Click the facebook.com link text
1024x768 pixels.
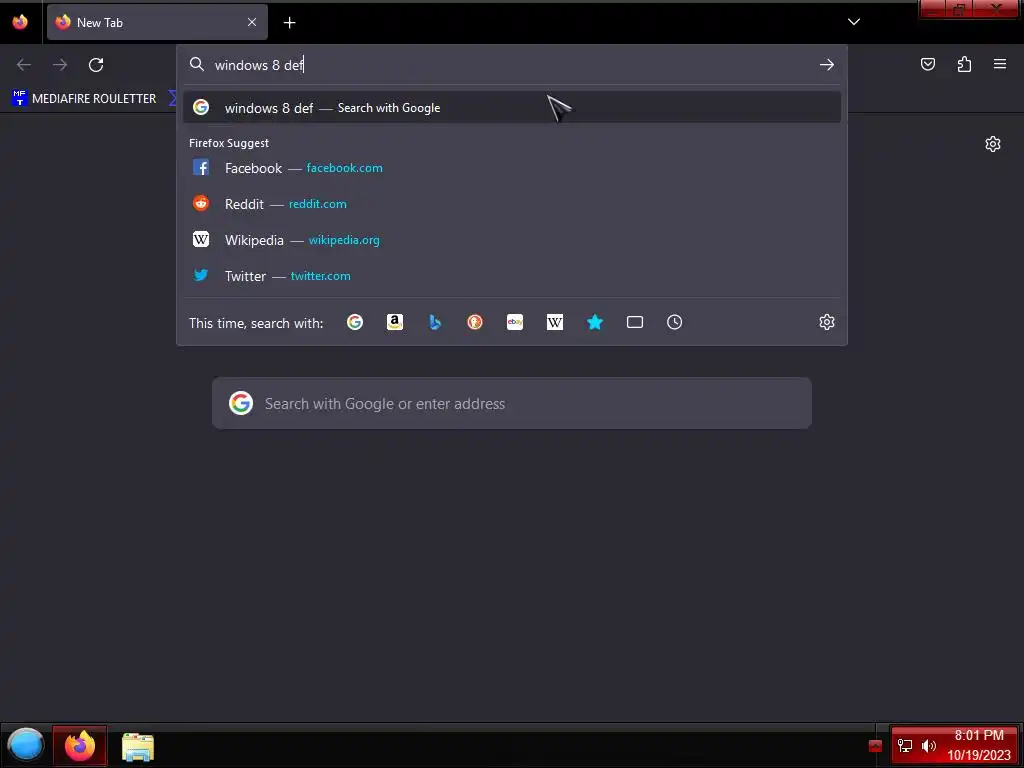pyautogui.click(x=344, y=168)
